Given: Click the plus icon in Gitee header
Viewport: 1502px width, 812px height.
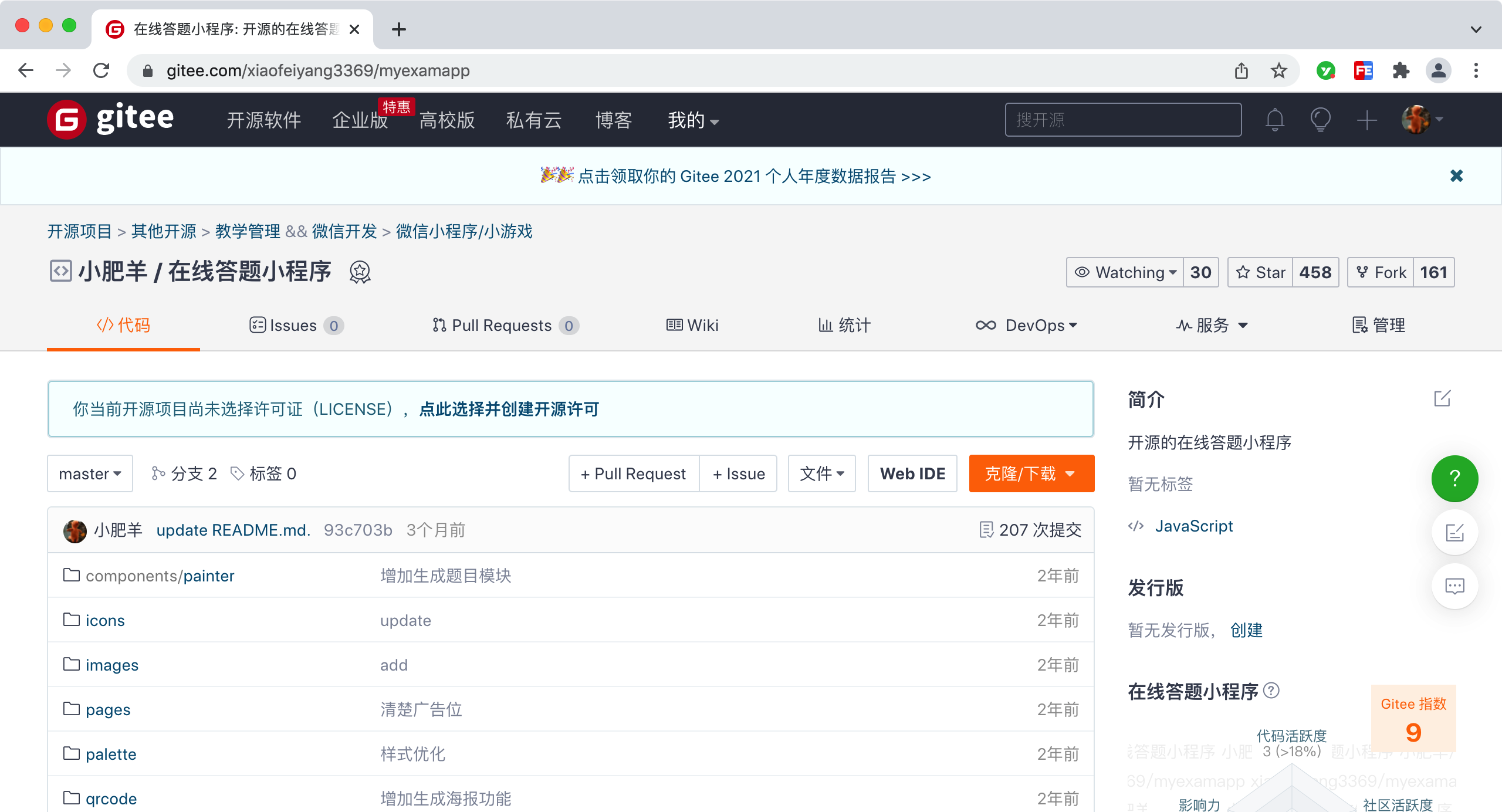Looking at the screenshot, I should pyautogui.click(x=1366, y=120).
